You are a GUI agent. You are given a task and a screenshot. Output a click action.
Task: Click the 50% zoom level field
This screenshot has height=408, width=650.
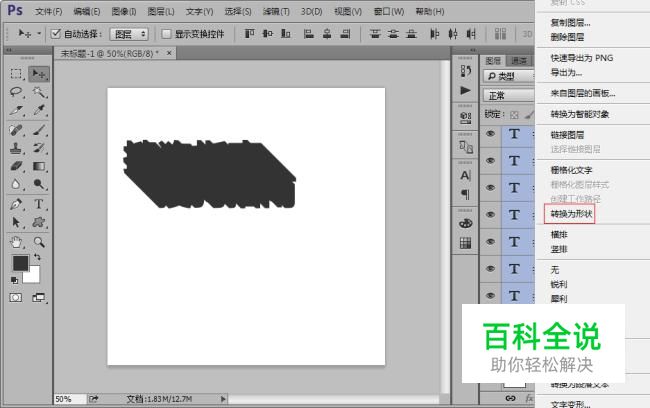(x=70, y=399)
